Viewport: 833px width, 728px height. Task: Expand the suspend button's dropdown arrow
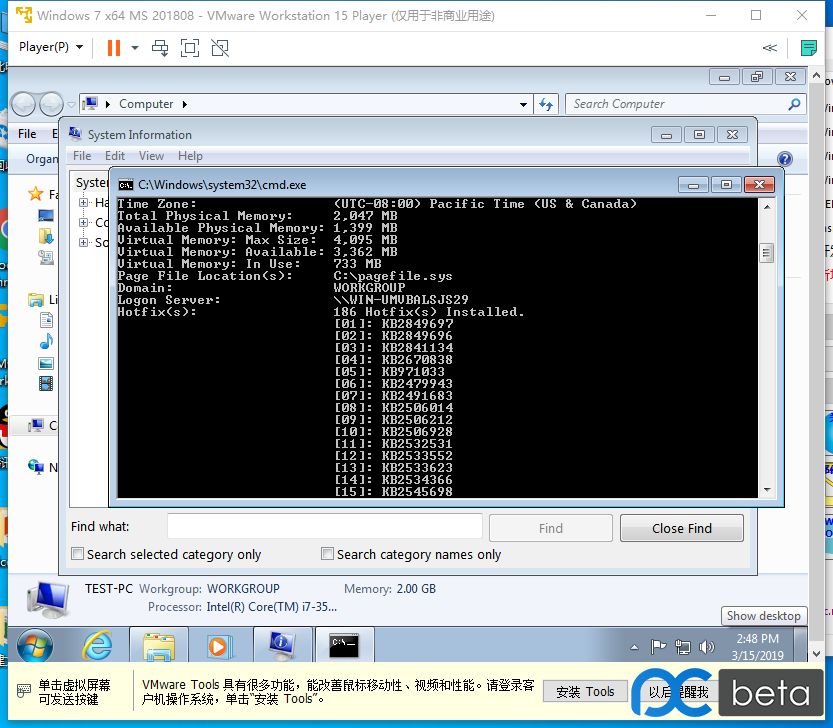tap(133, 47)
